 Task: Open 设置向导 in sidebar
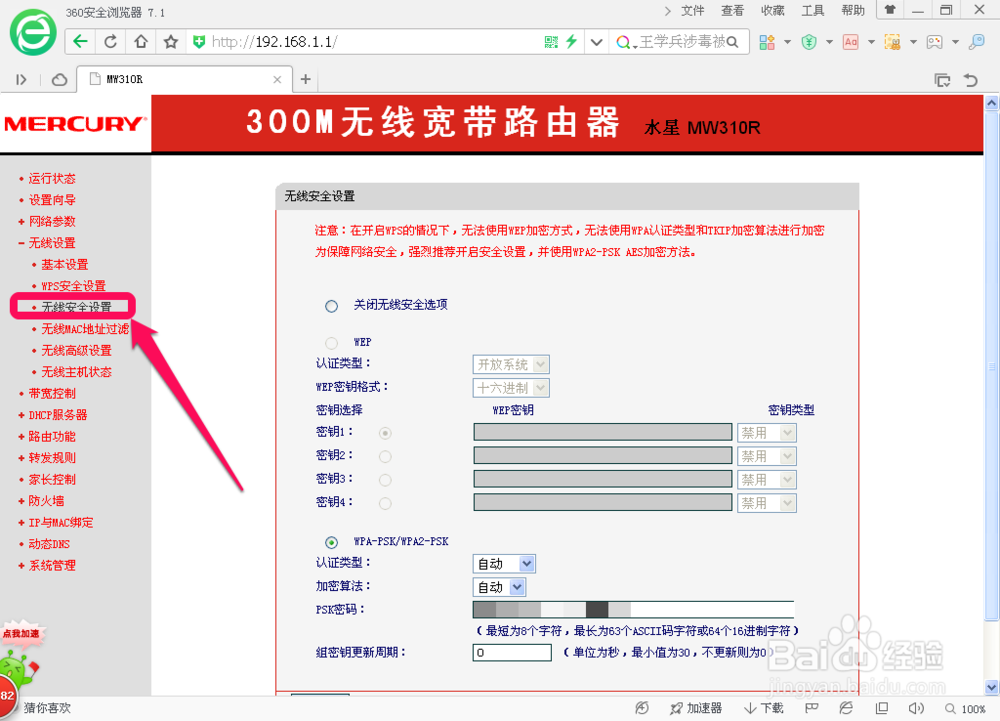[x=52, y=200]
